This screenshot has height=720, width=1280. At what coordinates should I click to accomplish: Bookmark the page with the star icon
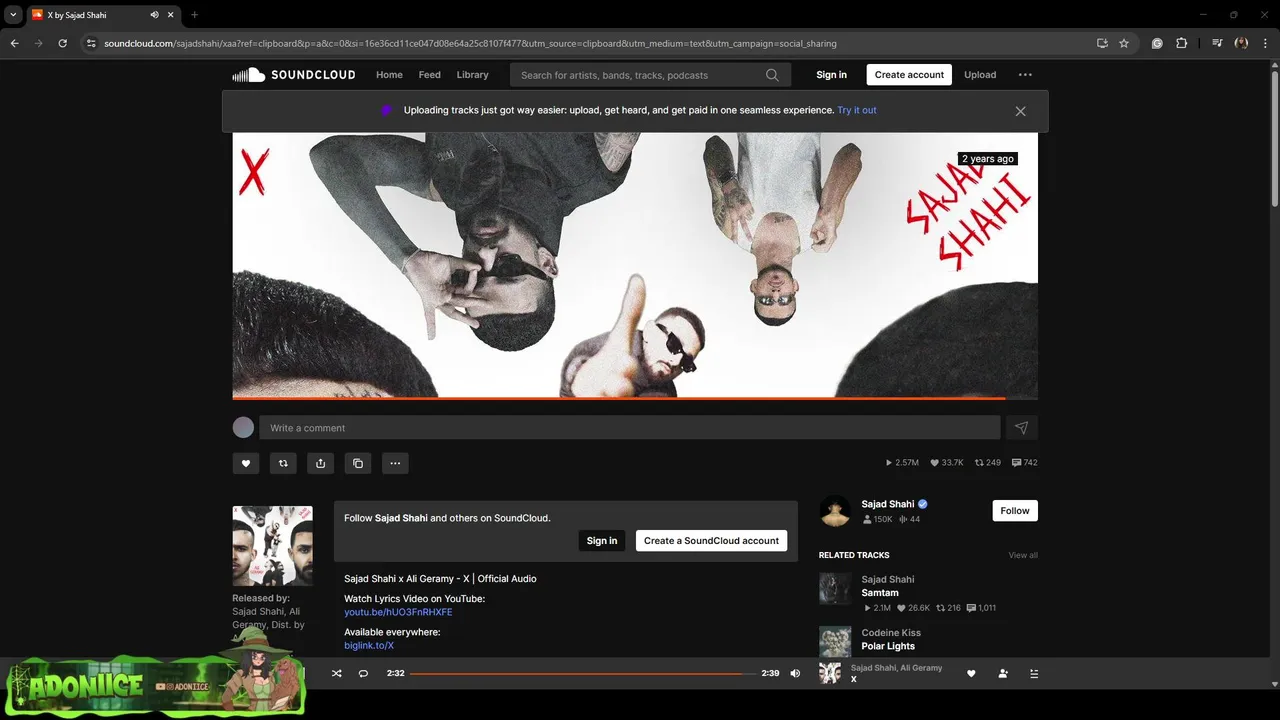[1124, 43]
